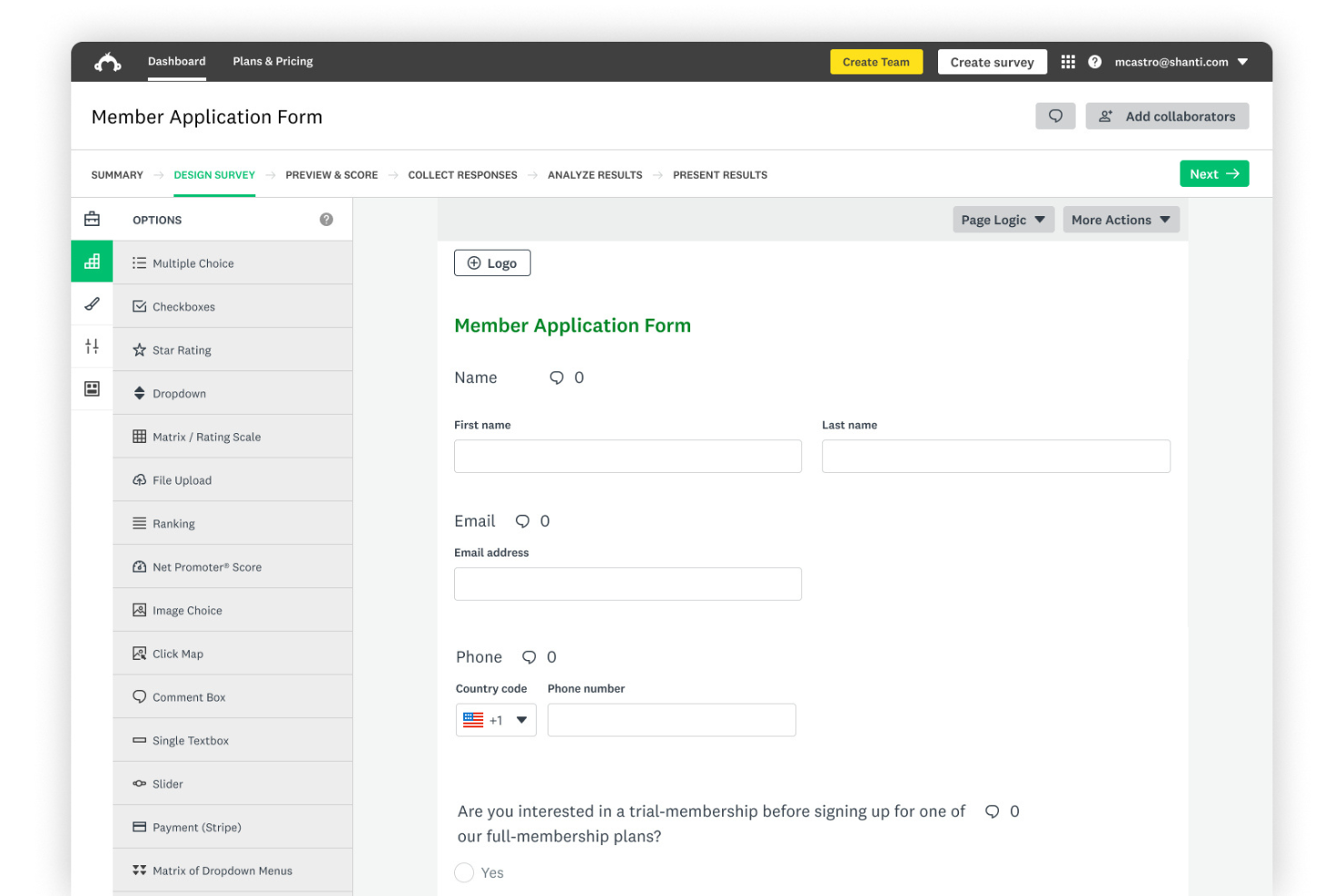Open the paintbrush Style icon
Image resolution: width=1344 pixels, height=896 pixels.
click(92, 304)
